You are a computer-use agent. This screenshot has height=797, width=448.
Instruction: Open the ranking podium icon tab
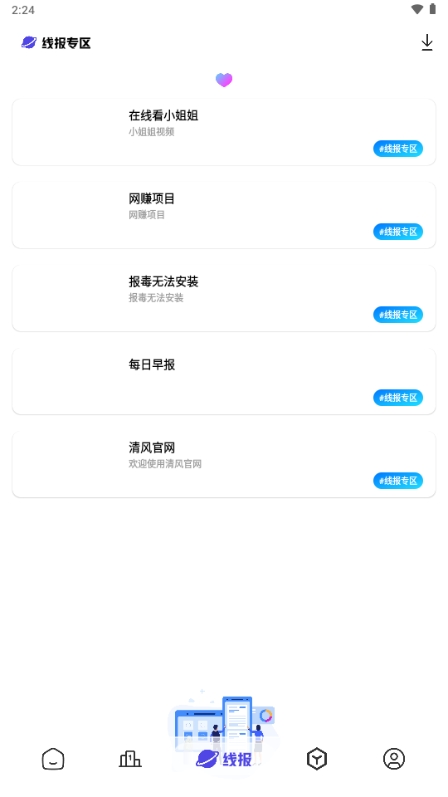click(x=130, y=759)
